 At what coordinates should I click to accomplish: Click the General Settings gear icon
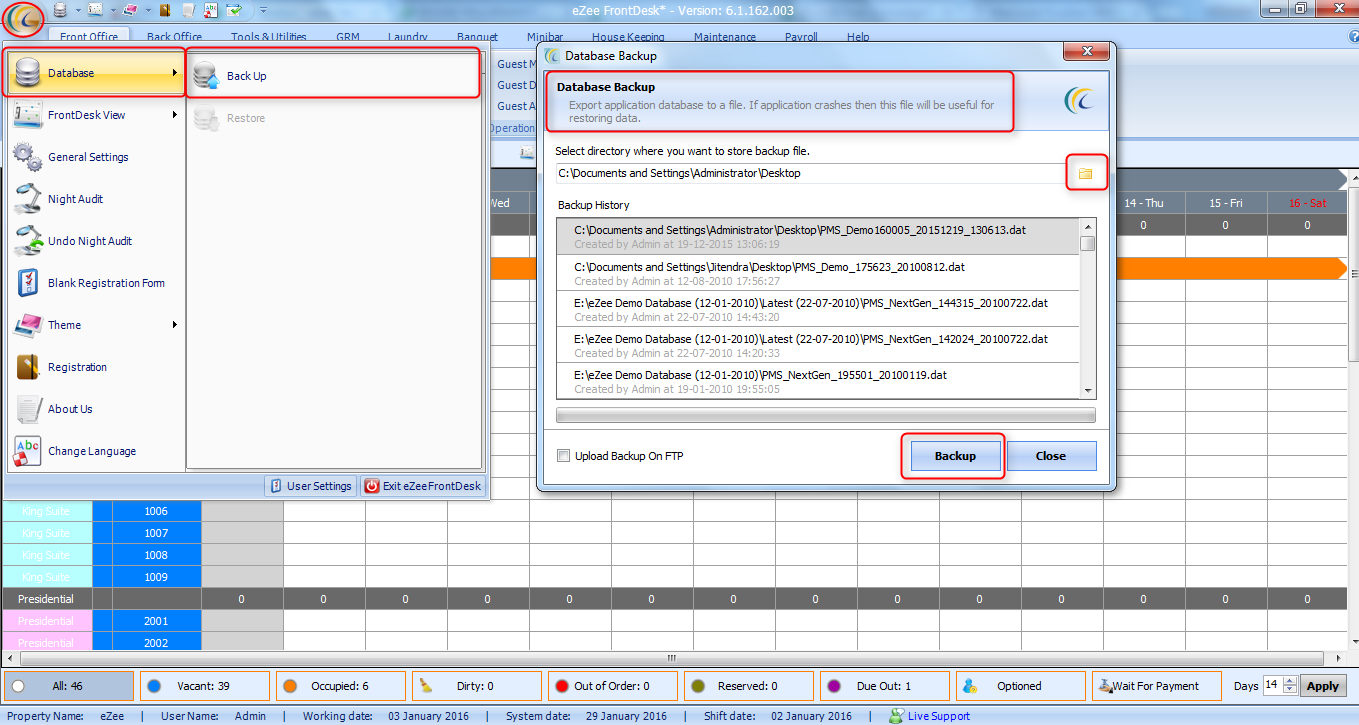(28, 157)
